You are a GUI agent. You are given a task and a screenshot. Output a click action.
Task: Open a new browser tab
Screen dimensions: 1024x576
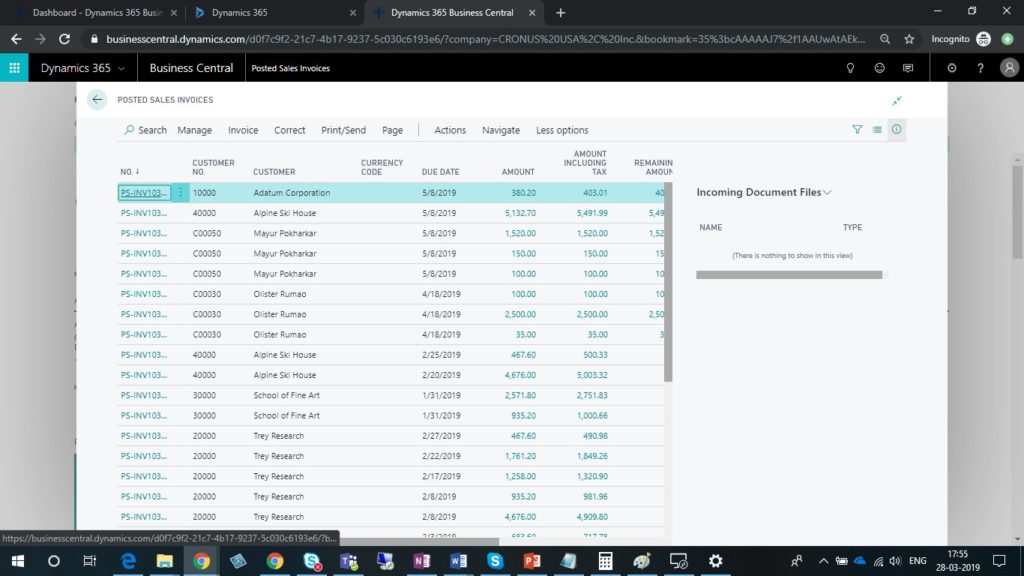560,12
